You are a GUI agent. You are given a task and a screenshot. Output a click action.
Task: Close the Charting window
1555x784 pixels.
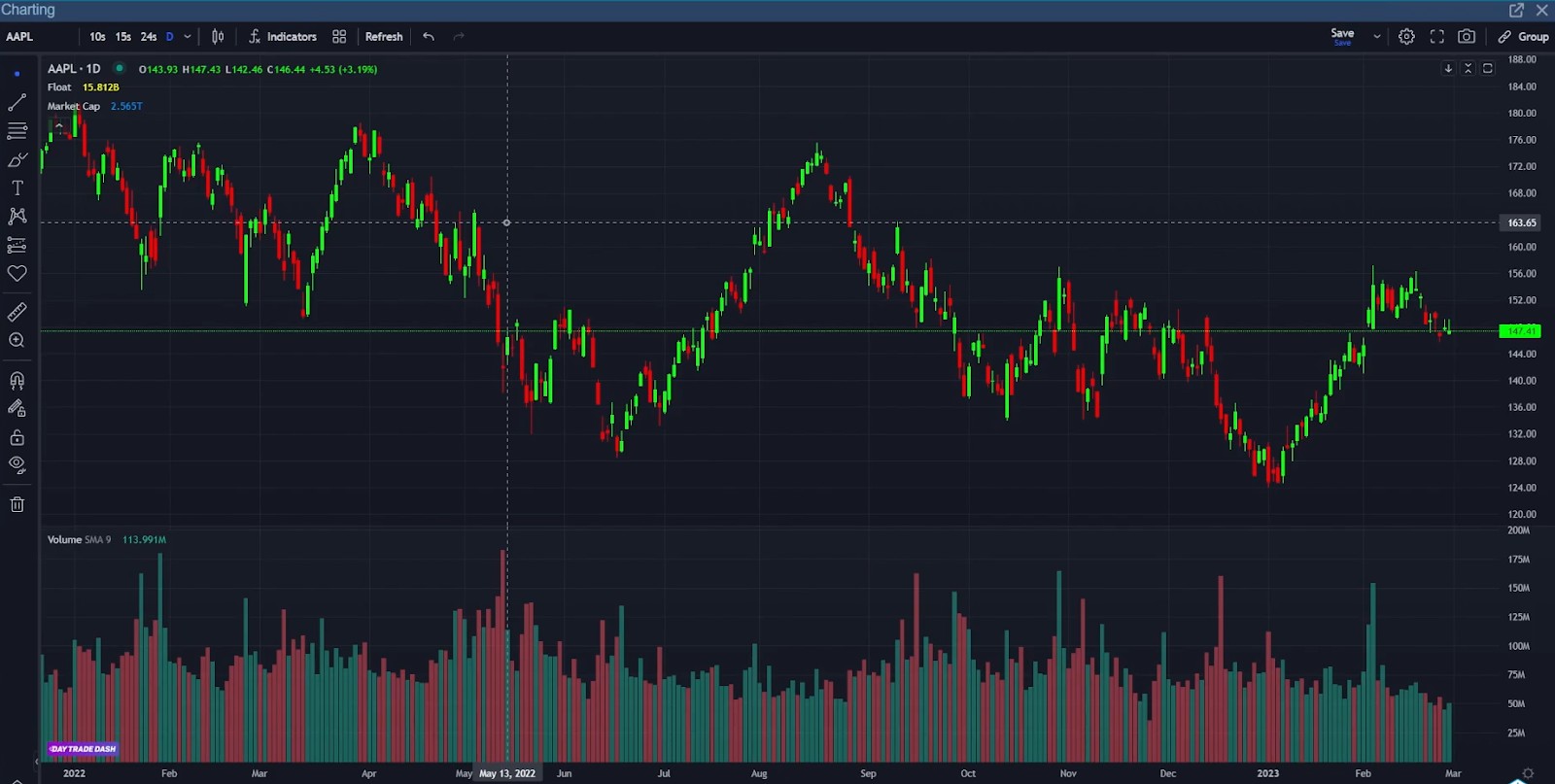click(1542, 10)
